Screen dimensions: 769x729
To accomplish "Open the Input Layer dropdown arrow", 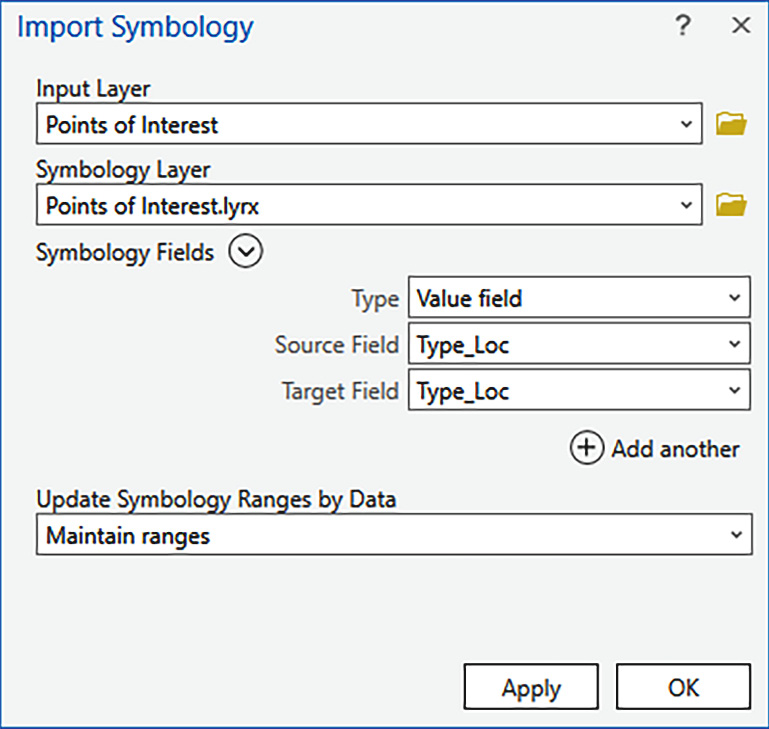I will (687, 124).
